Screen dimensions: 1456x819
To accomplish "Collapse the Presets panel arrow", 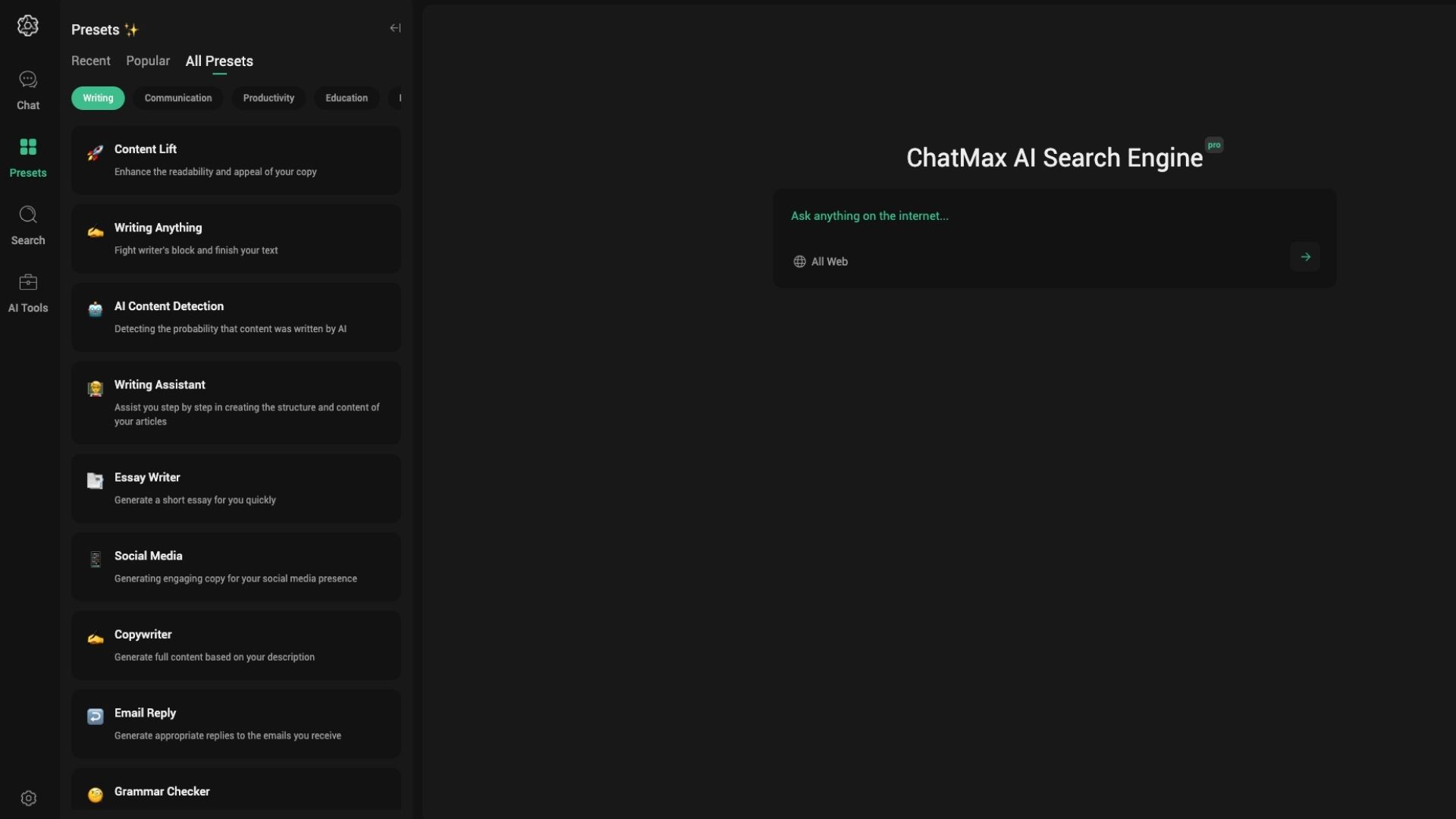I will pyautogui.click(x=395, y=28).
